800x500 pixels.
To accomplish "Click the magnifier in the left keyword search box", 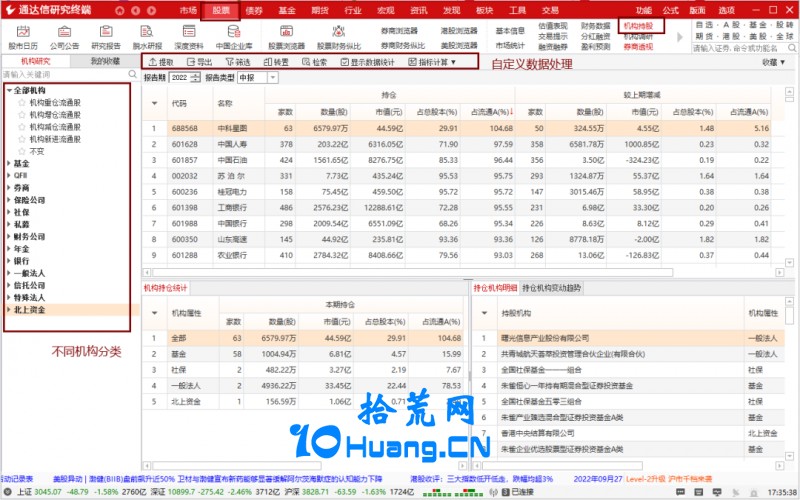I will click(x=133, y=74).
